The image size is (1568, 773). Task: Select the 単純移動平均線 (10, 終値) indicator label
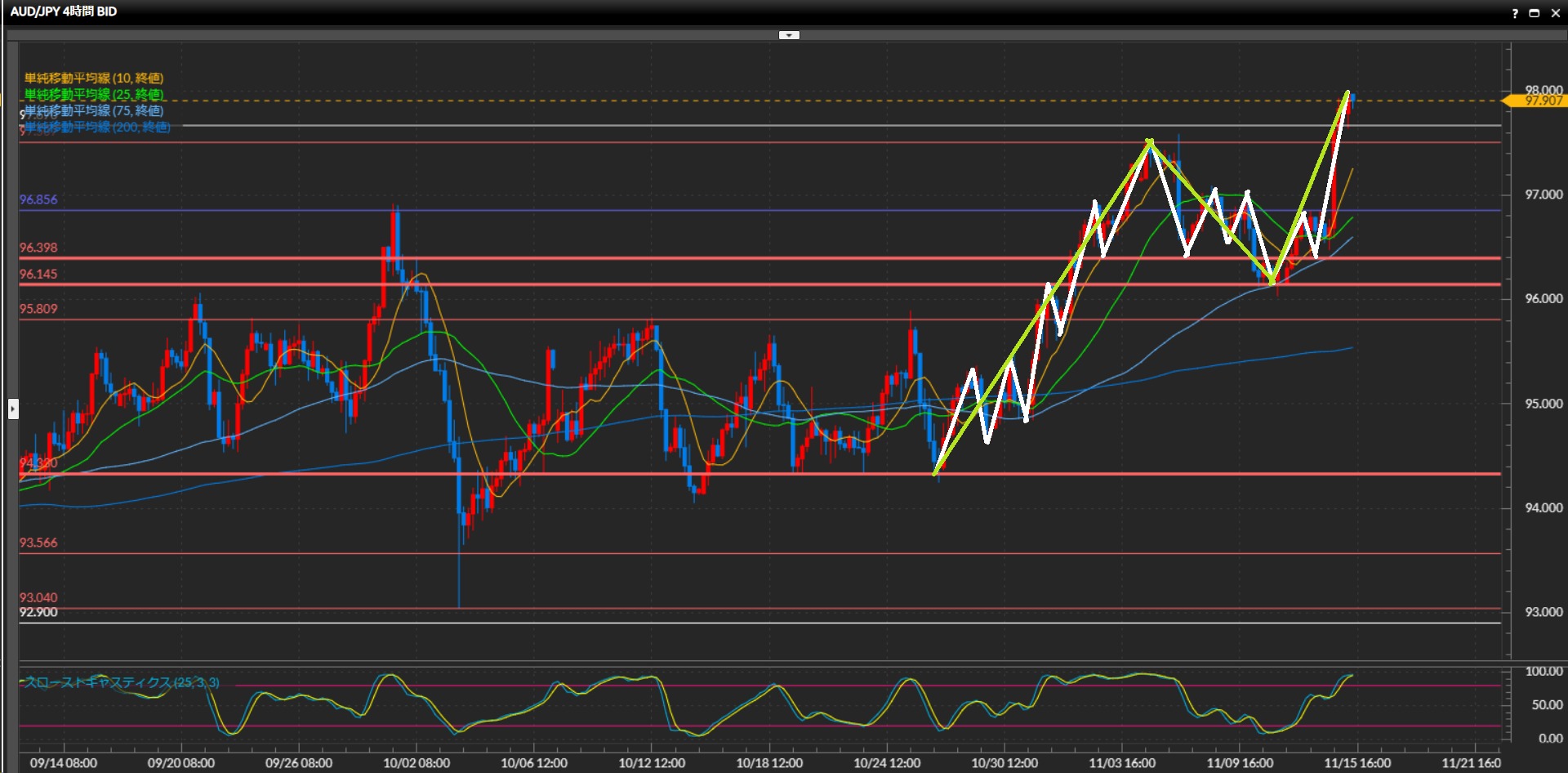94,78
